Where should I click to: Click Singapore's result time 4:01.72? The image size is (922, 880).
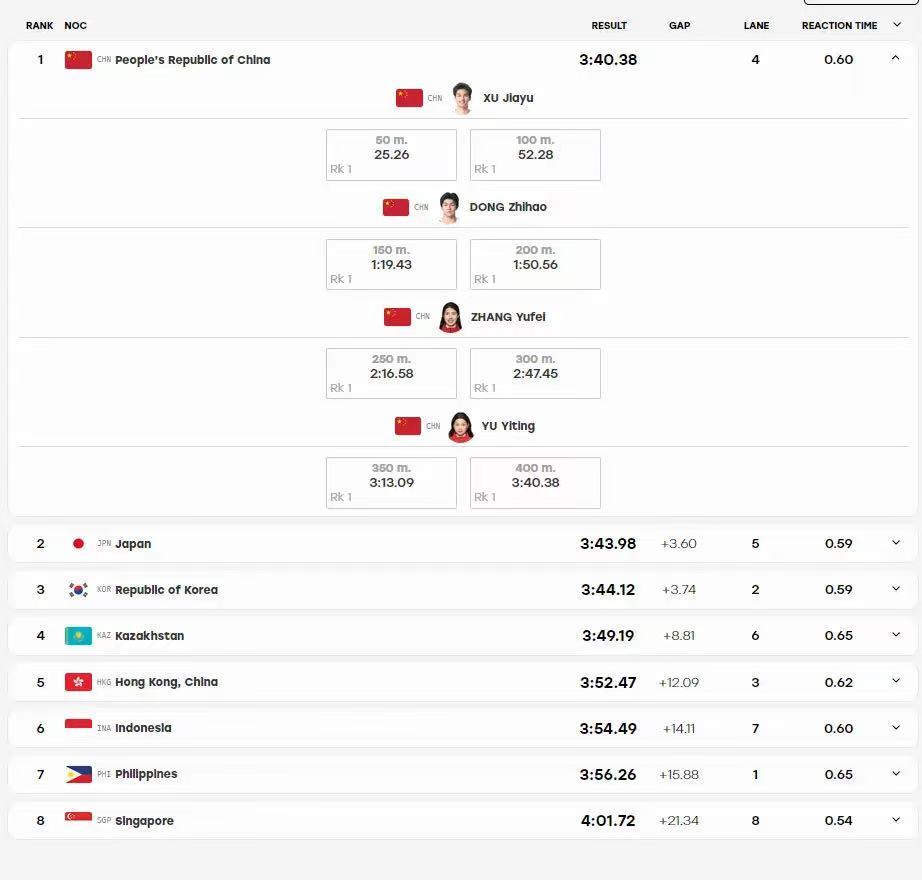(x=608, y=821)
